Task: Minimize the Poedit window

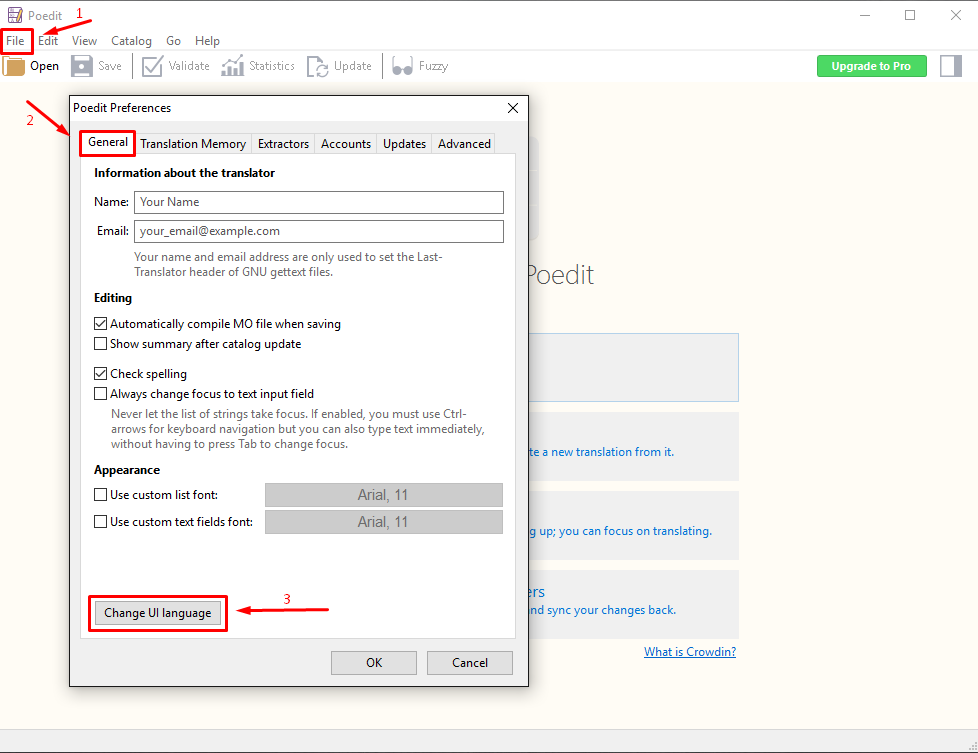Action: (864, 15)
